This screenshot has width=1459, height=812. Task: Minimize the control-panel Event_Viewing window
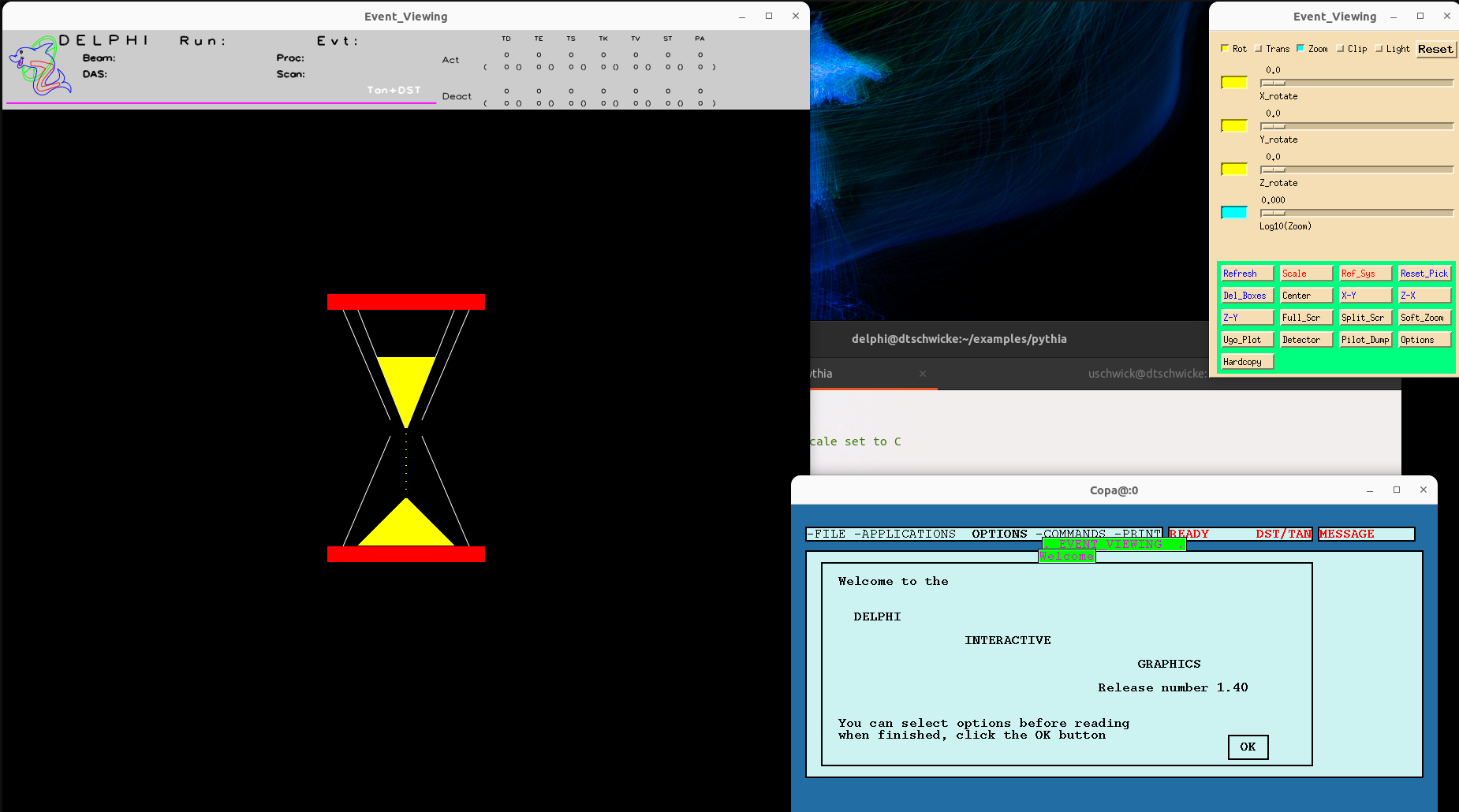(1394, 16)
